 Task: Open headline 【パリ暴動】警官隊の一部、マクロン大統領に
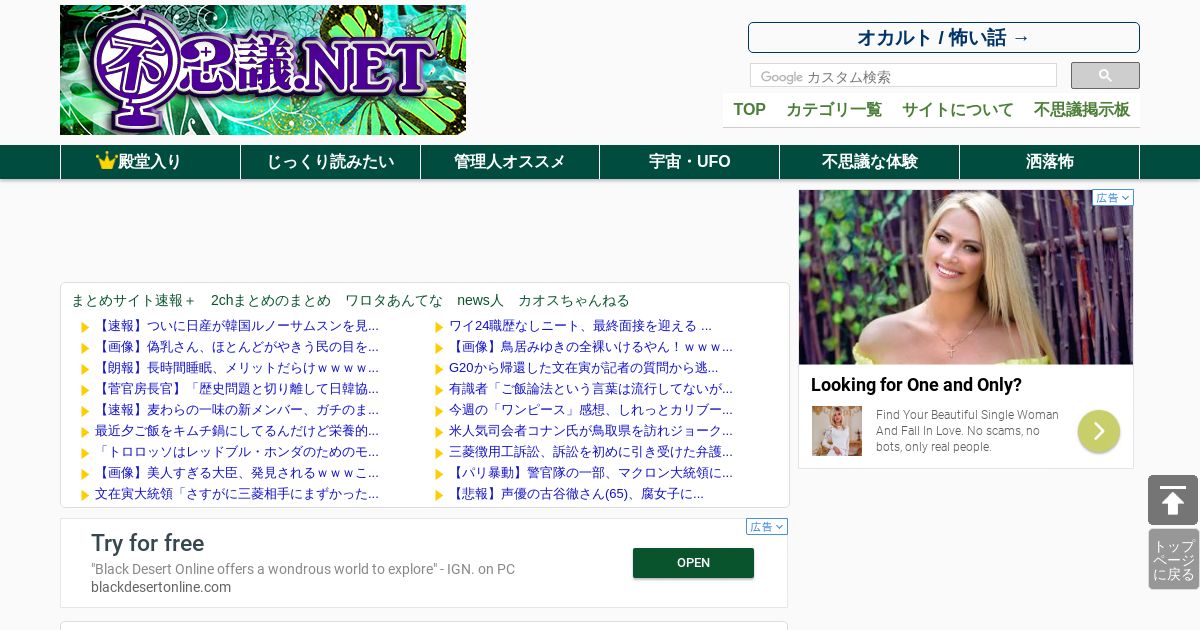(591, 473)
